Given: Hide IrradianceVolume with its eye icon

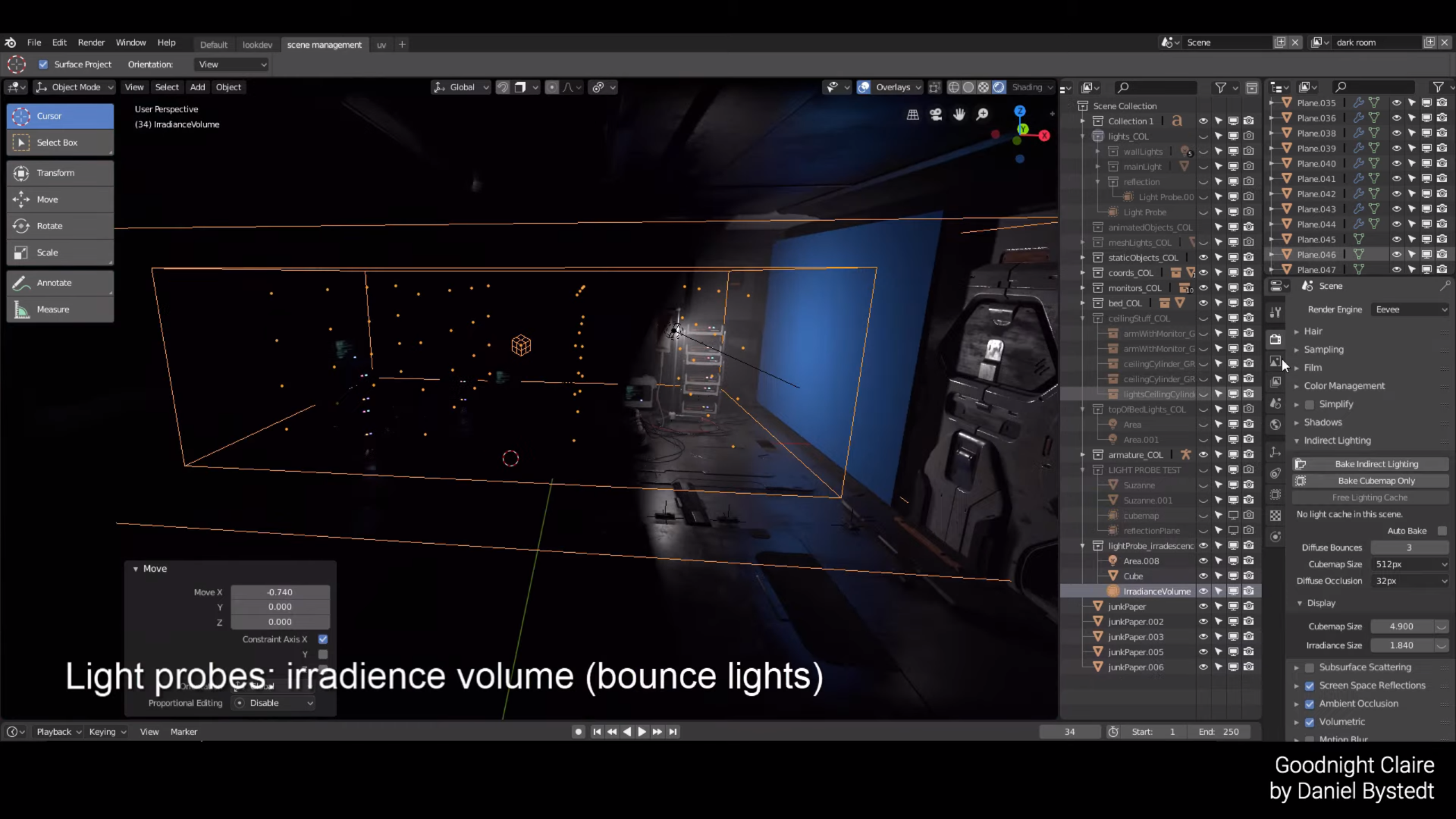Looking at the screenshot, I should [x=1203, y=591].
